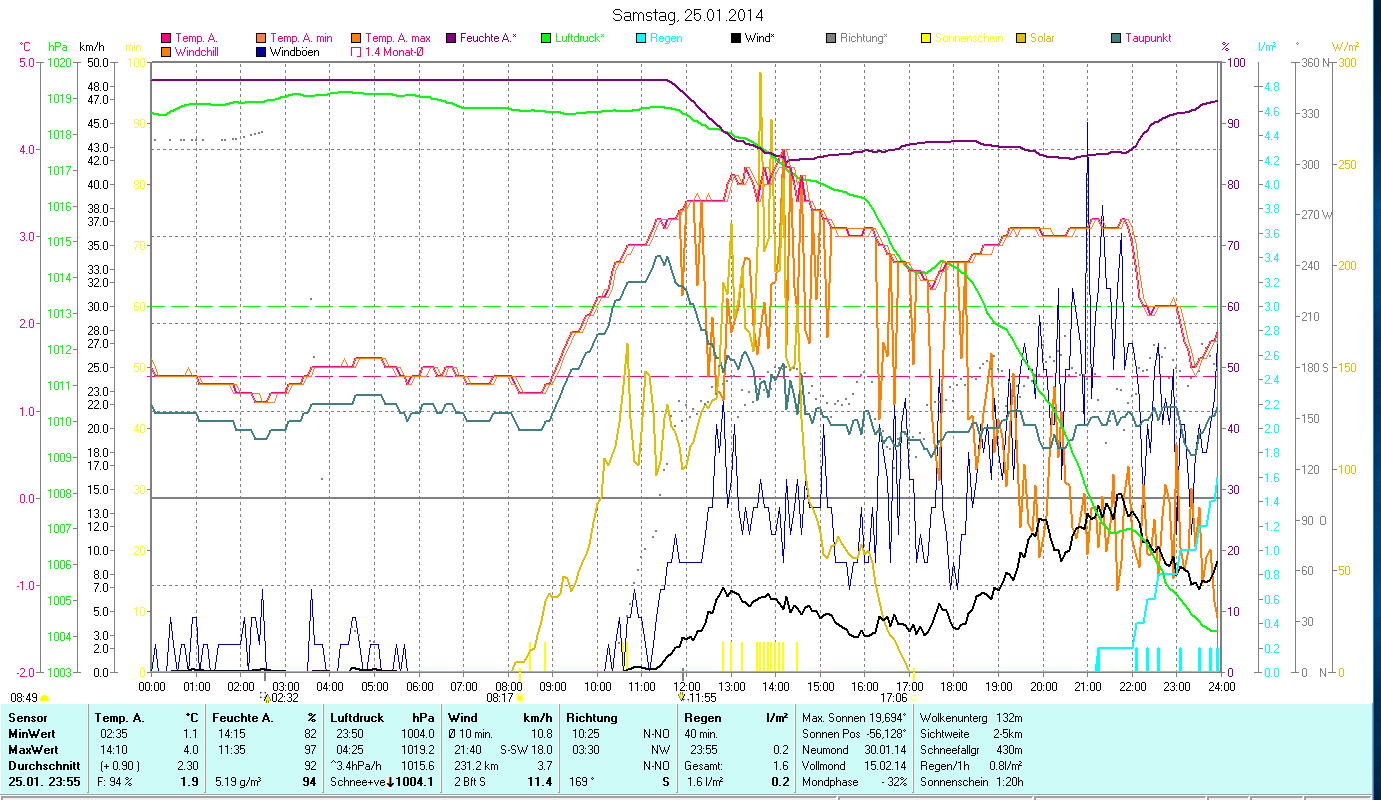
Task: Click the Windchill orange legend square
Action: point(166,52)
